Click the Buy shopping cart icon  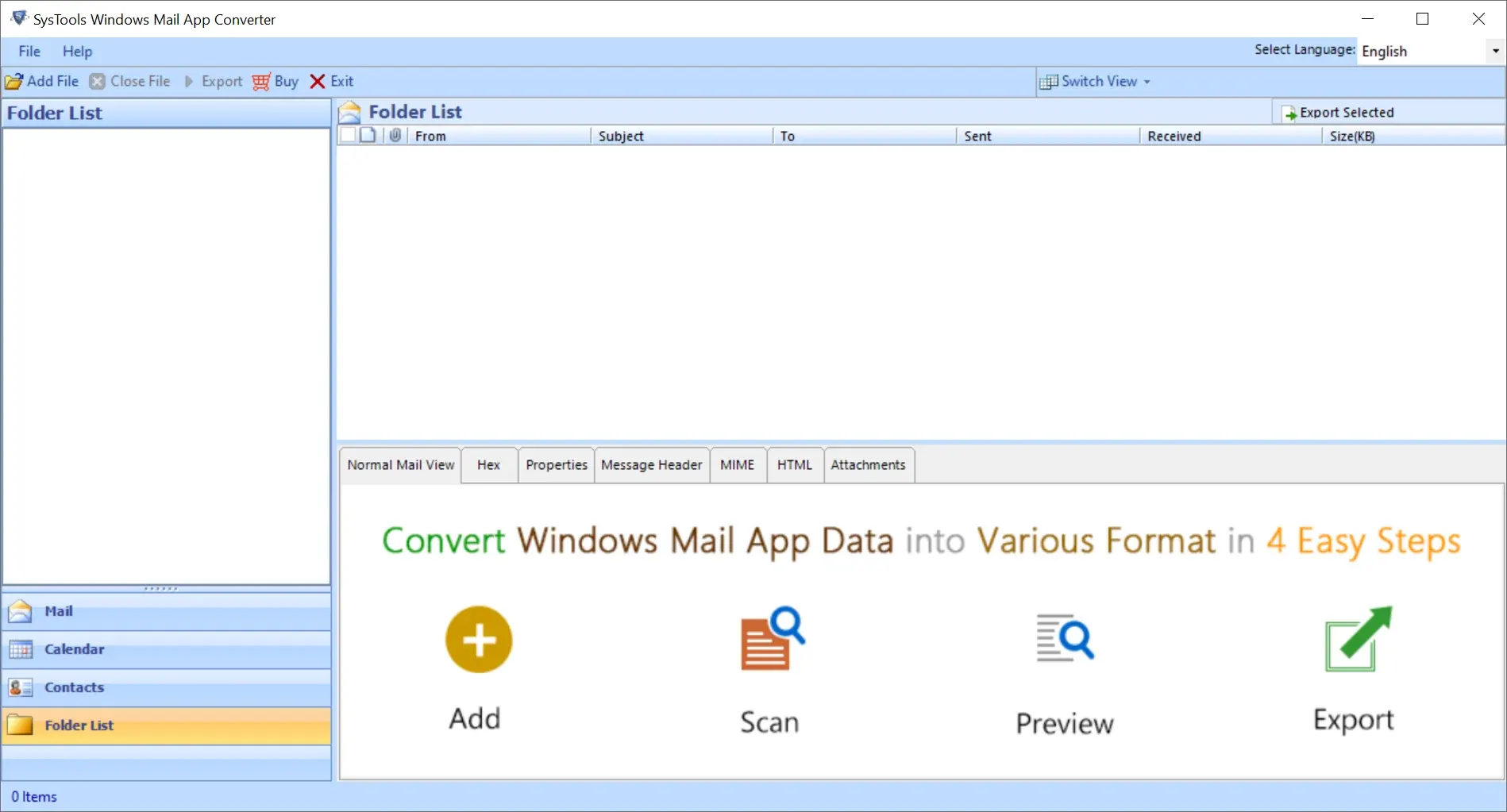260,81
